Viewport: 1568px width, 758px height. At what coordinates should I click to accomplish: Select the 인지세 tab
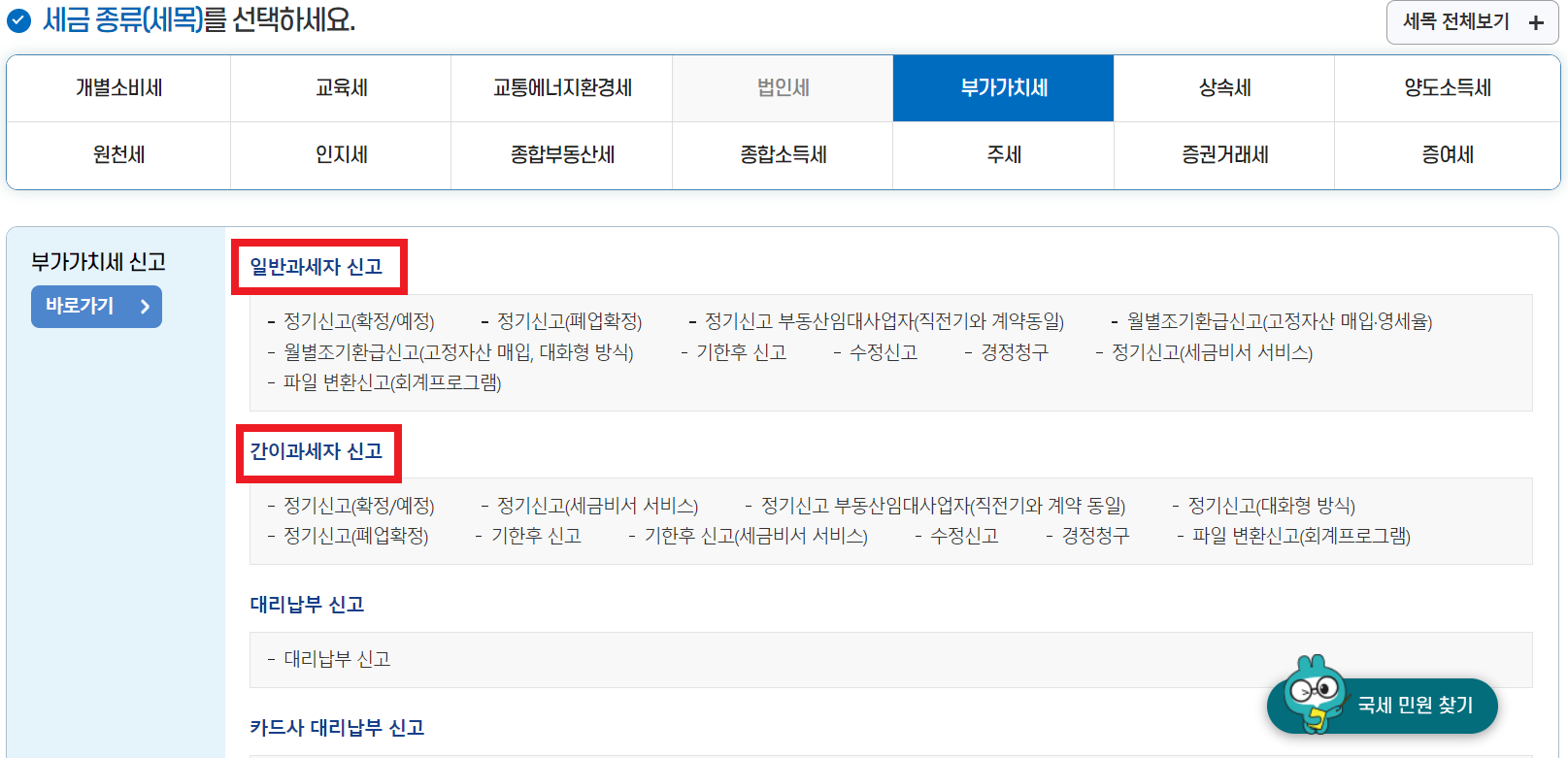[x=341, y=155]
